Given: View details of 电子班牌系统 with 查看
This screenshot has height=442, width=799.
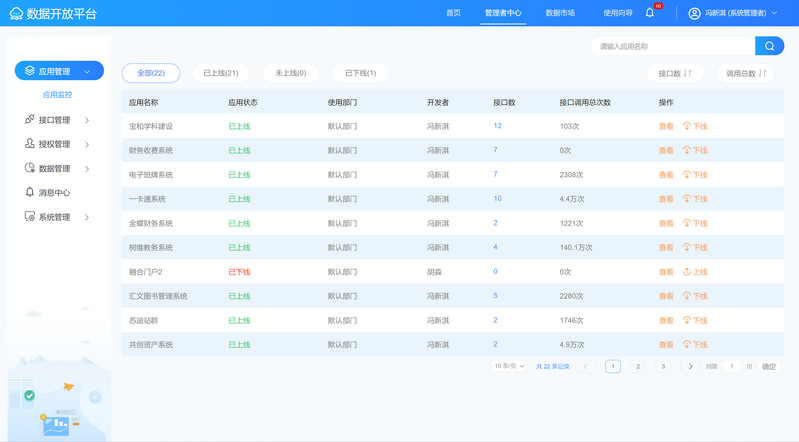Looking at the screenshot, I should pyautogui.click(x=666, y=175).
